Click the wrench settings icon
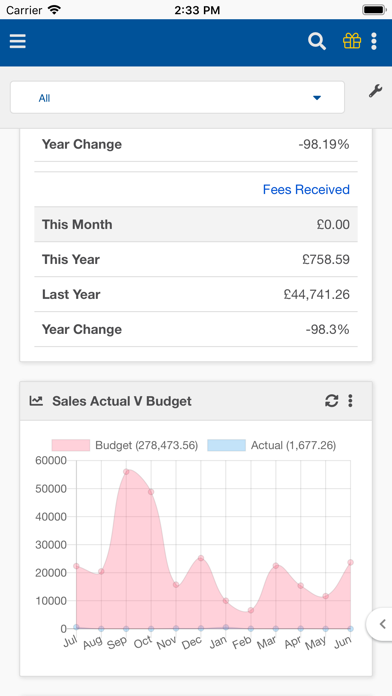 [375, 91]
